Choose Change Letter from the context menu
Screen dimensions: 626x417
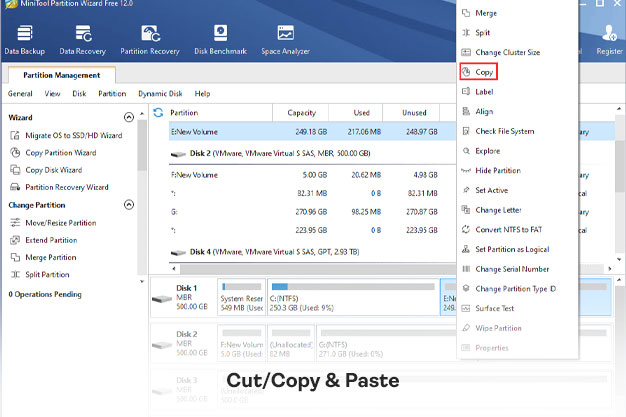498,210
